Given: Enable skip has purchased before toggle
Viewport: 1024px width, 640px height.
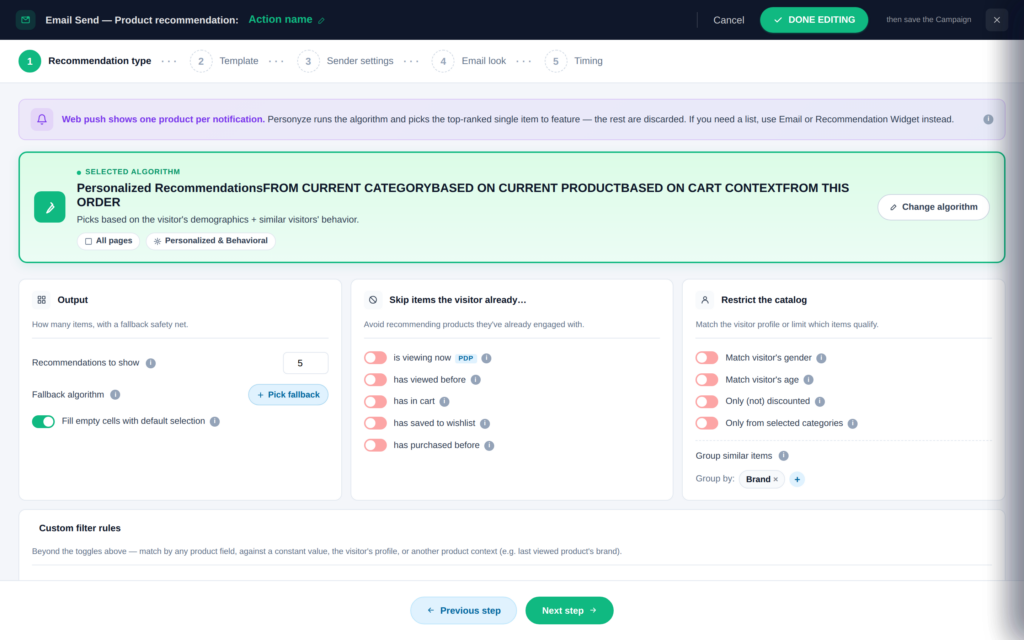Looking at the screenshot, I should point(376,445).
